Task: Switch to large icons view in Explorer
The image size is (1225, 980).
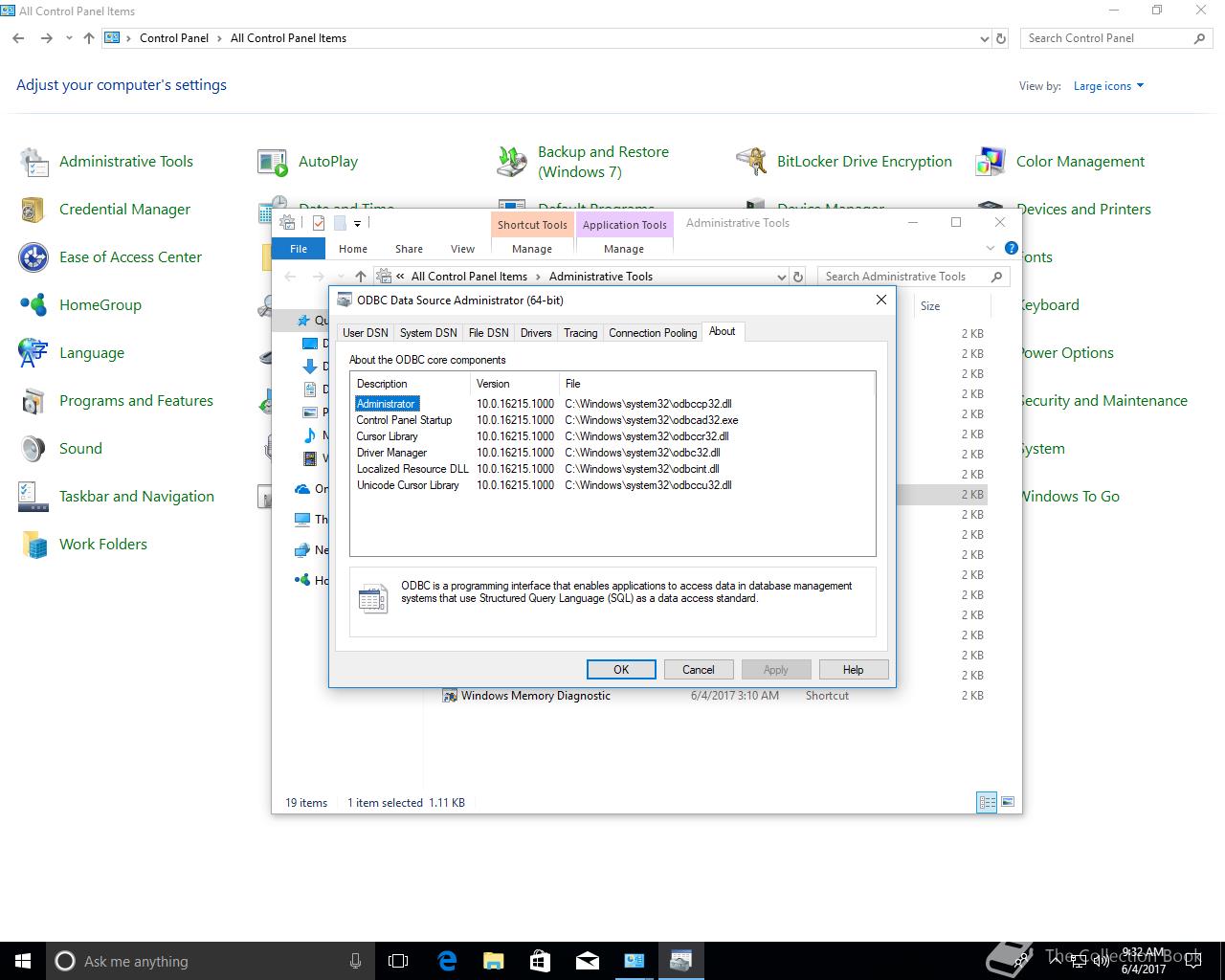Action: [1007, 802]
